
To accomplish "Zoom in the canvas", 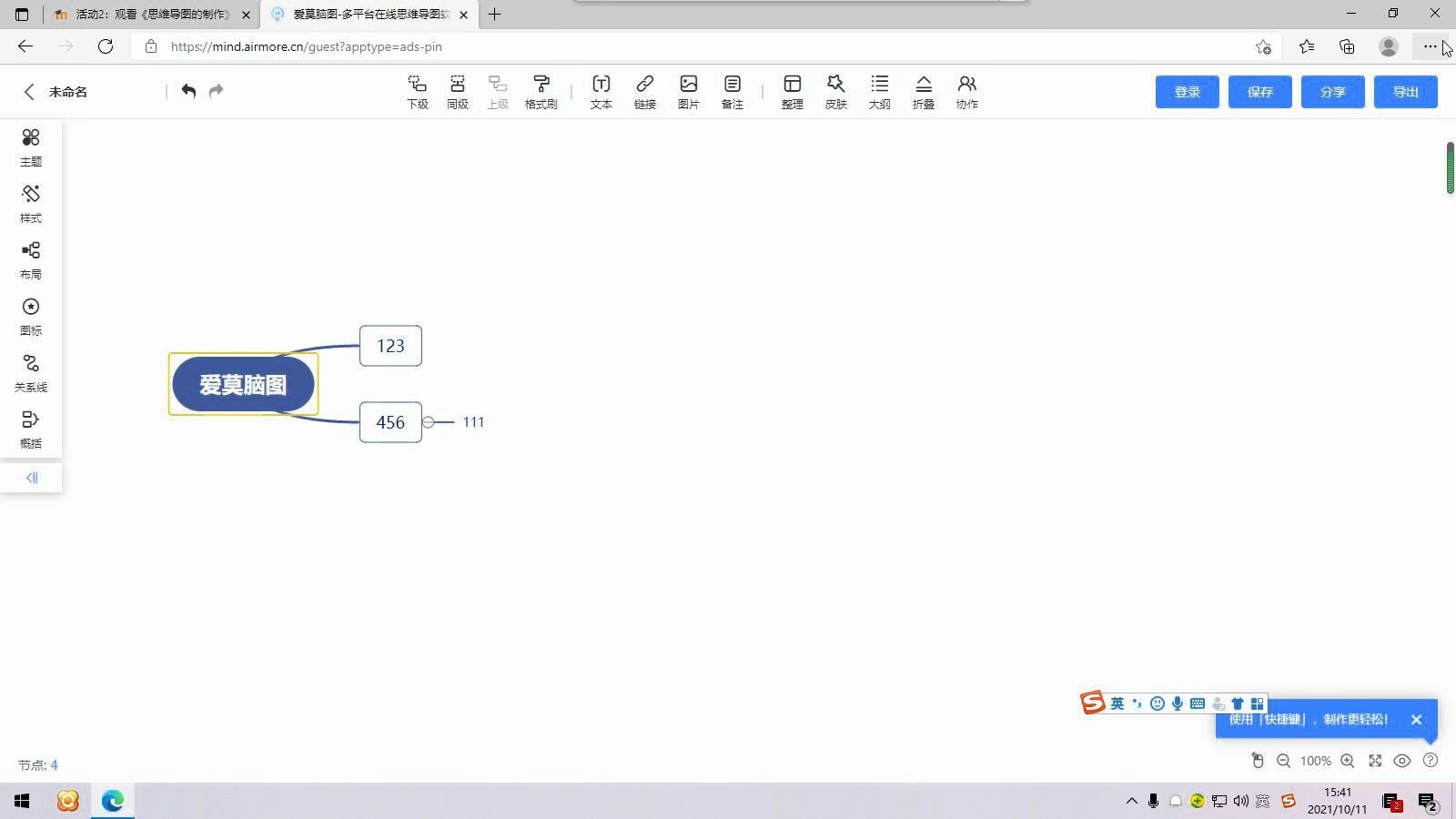I will (1348, 761).
